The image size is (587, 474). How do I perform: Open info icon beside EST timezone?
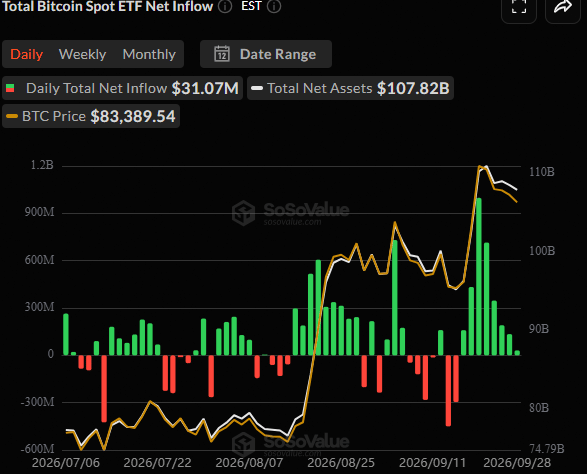point(274,6)
